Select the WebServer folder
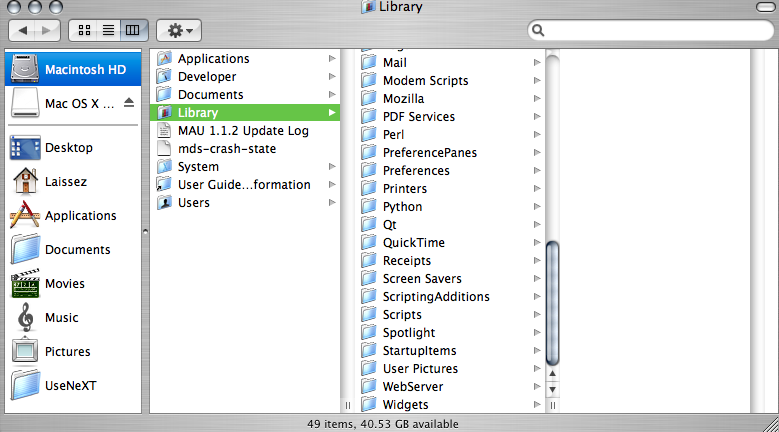Image resolution: width=779 pixels, height=432 pixels. pos(451,386)
